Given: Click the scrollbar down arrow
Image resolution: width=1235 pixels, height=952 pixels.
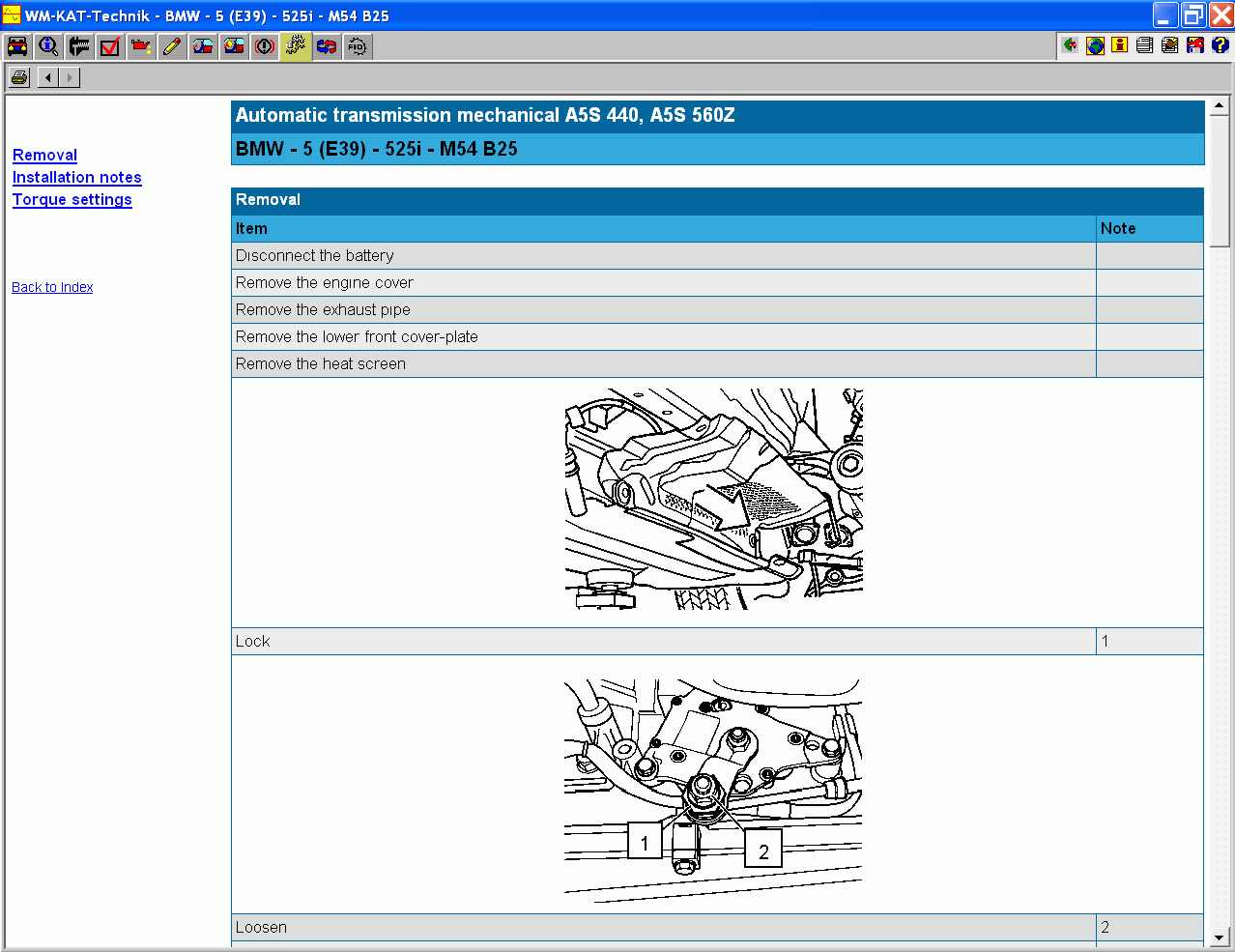Looking at the screenshot, I should coord(1220,938).
